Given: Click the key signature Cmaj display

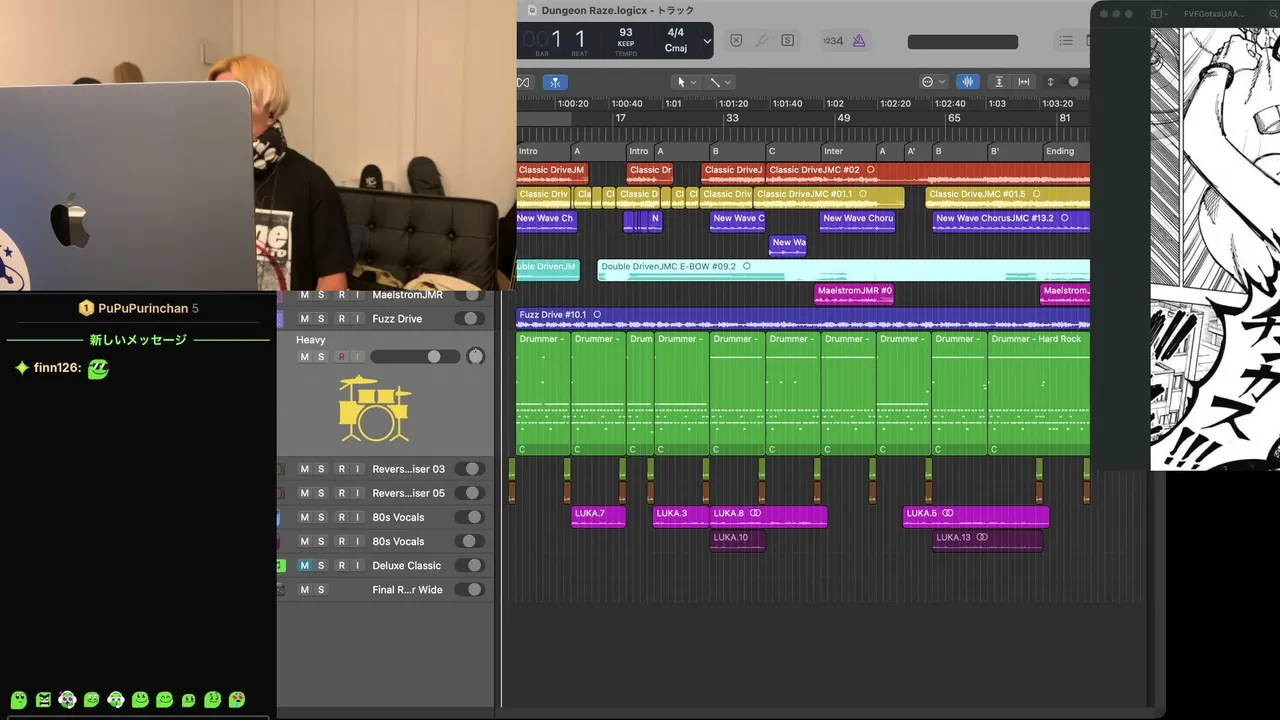Looking at the screenshot, I should pos(676,48).
